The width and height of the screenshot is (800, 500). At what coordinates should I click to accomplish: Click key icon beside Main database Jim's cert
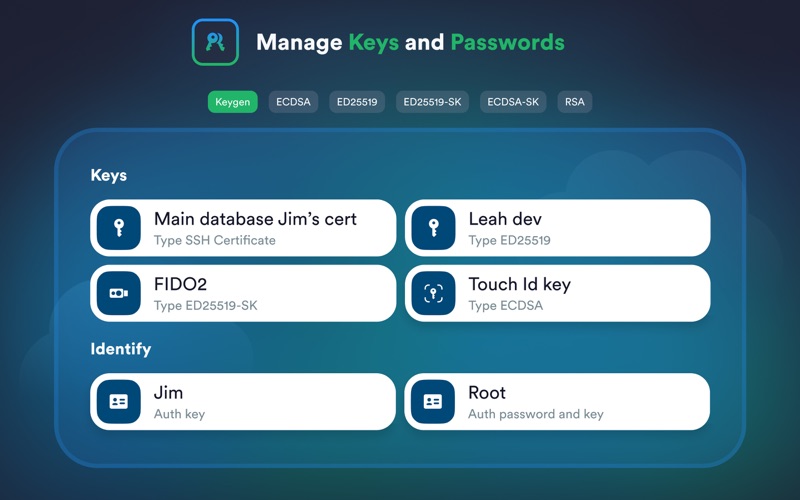[119, 228]
